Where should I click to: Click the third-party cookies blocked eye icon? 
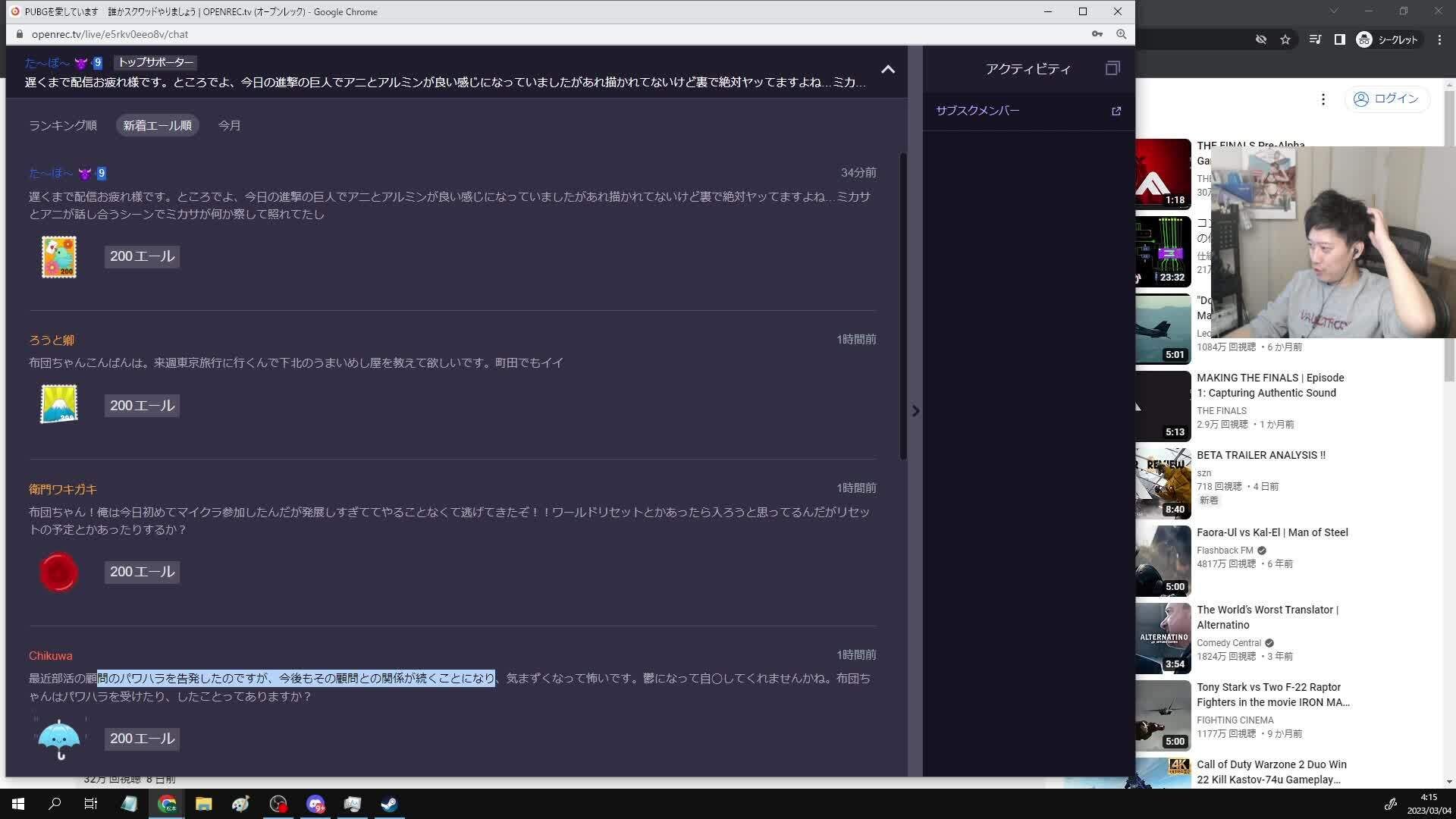pos(1261,39)
